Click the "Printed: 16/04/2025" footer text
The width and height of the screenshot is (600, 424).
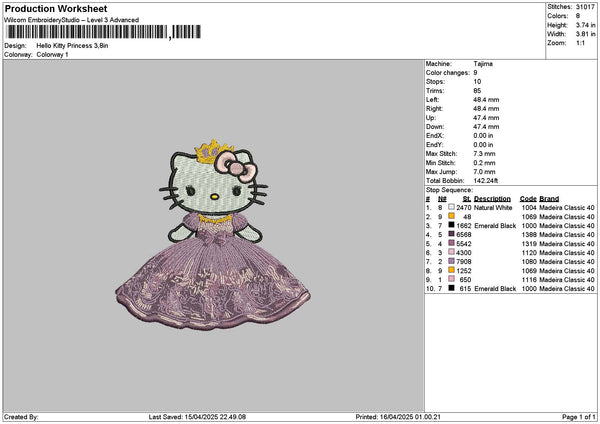coord(398,417)
